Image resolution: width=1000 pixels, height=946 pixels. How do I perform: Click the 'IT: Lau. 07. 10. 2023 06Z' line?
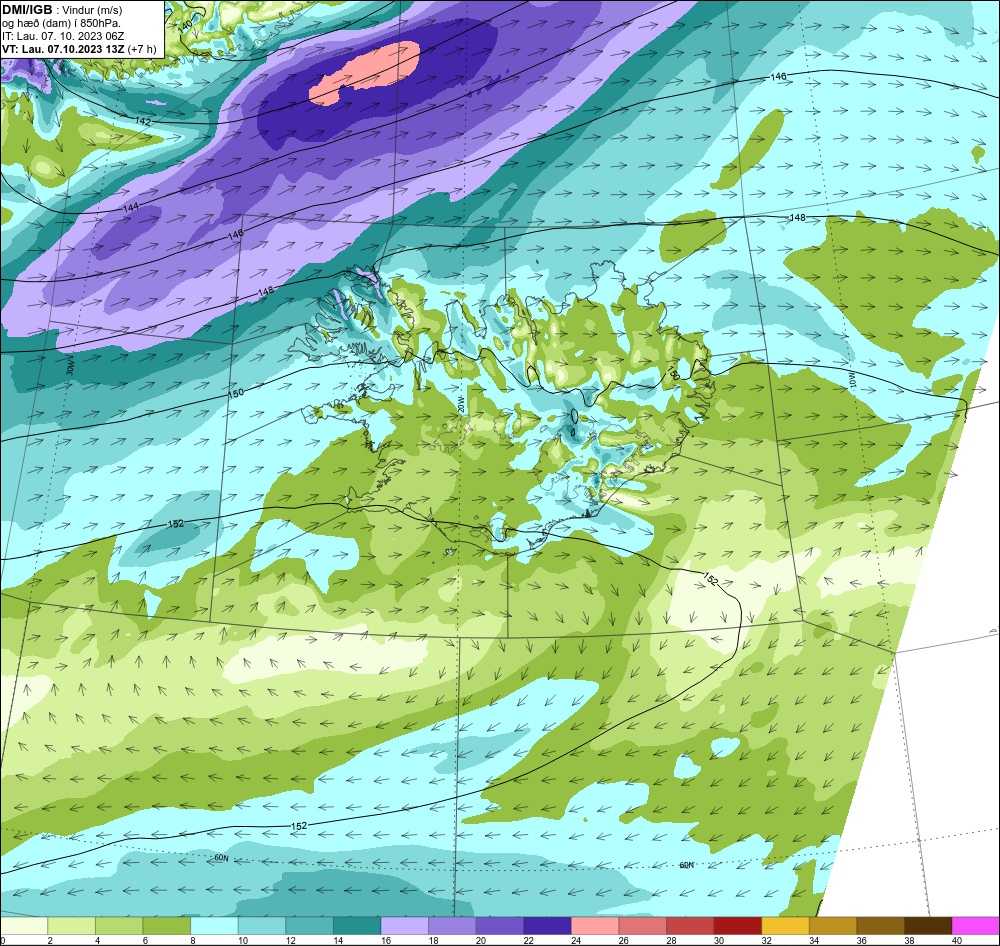click(x=63, y=36)
